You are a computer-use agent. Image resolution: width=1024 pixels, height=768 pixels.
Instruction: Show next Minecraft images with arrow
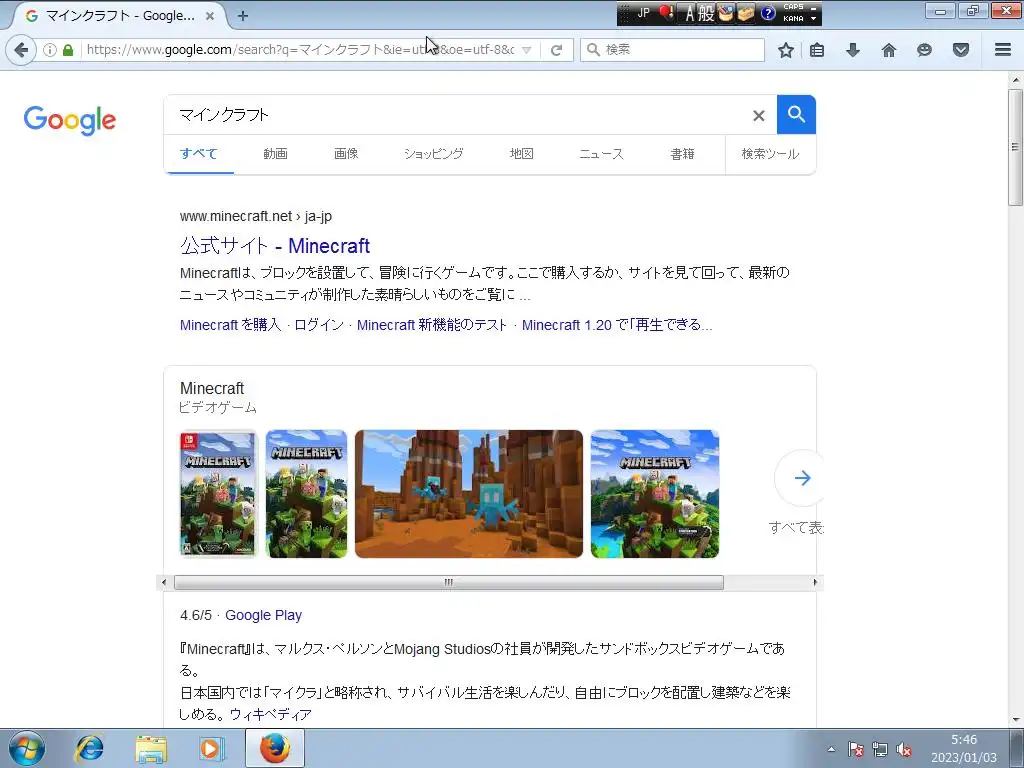click(801, 478)
